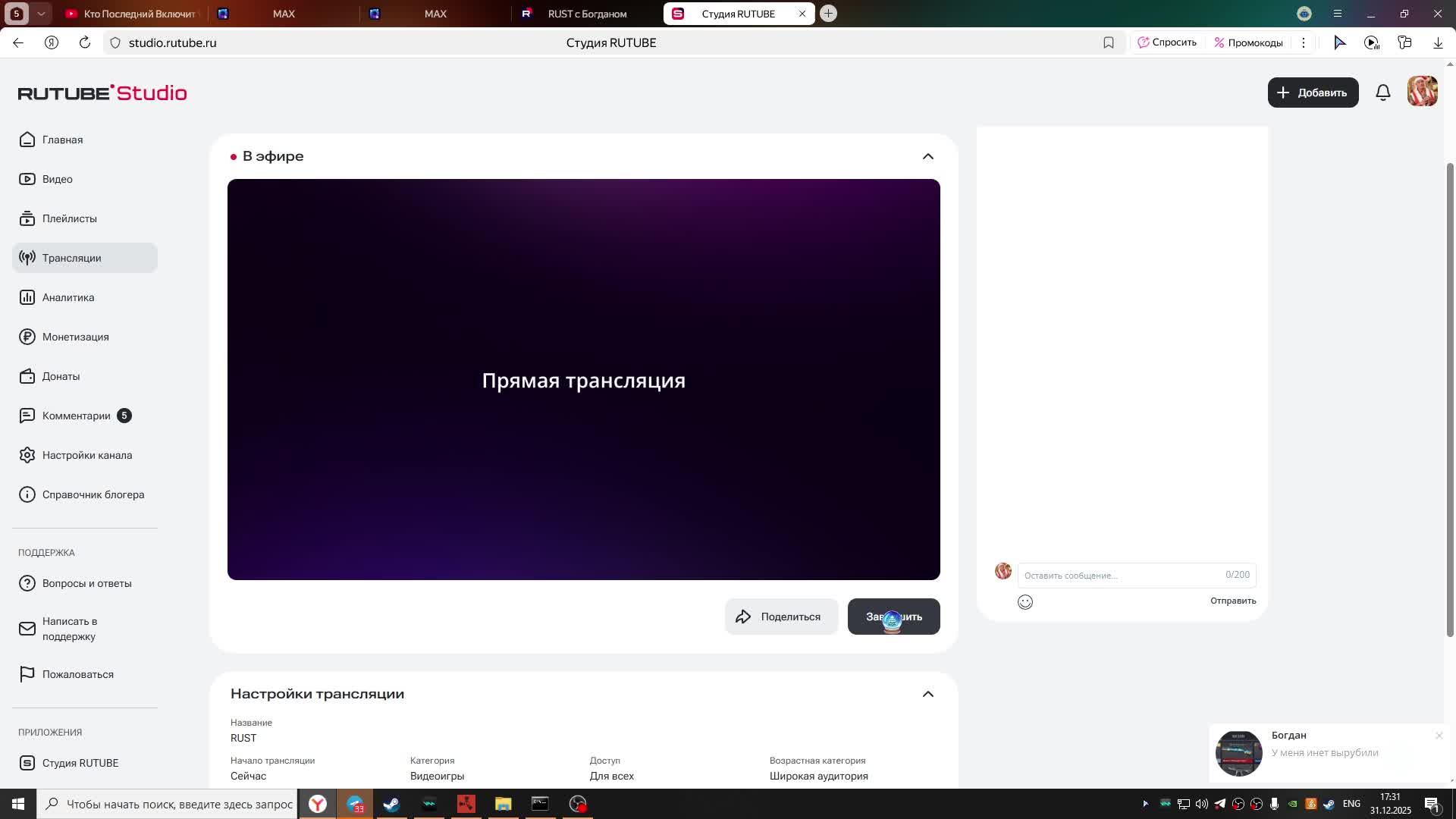The height and width of the screenshot is (819, 1456).
Task: Open Плейлисты in the sidebar
Action: click(69, 218)
